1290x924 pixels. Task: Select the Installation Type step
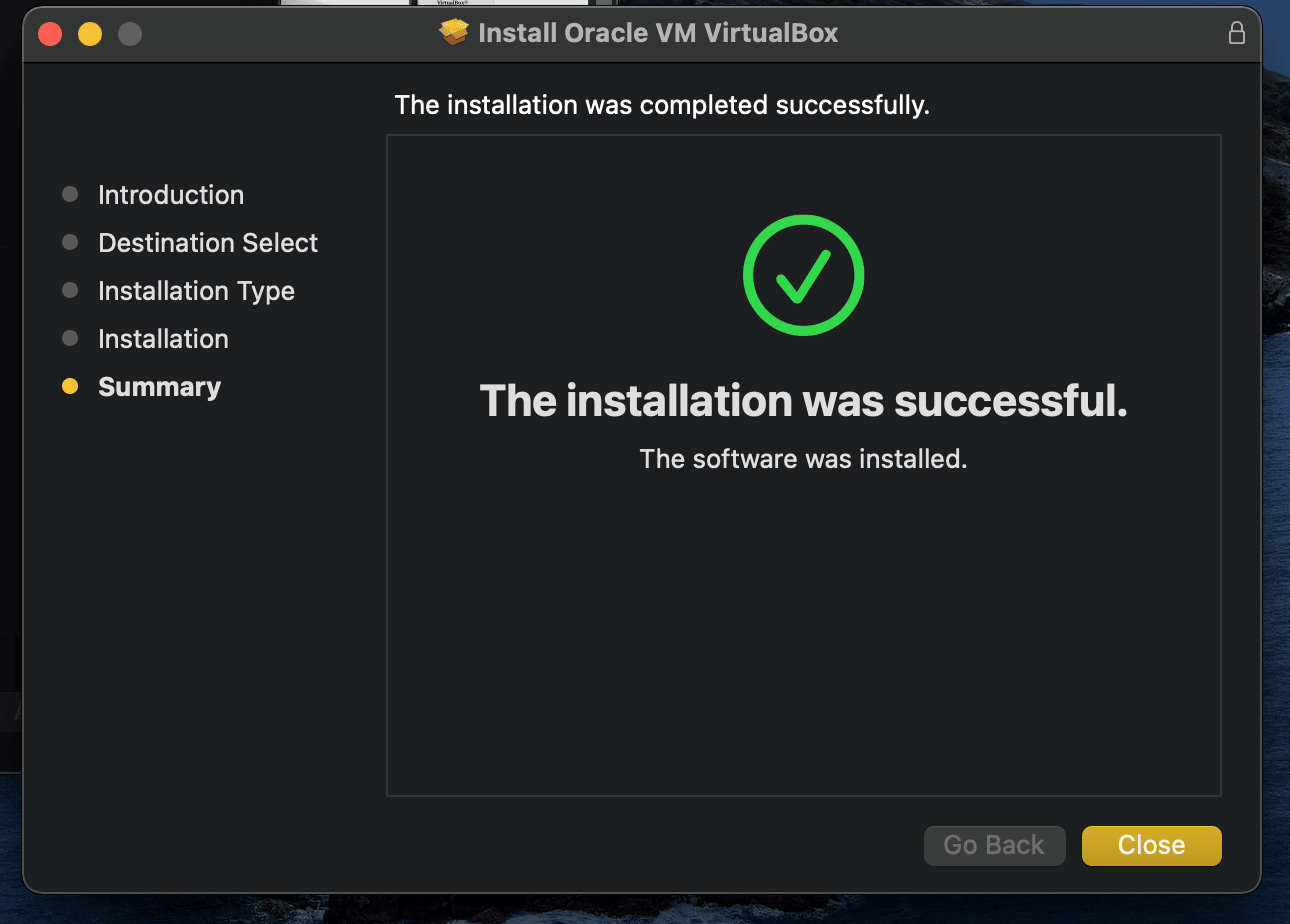[x=196, y=290]
